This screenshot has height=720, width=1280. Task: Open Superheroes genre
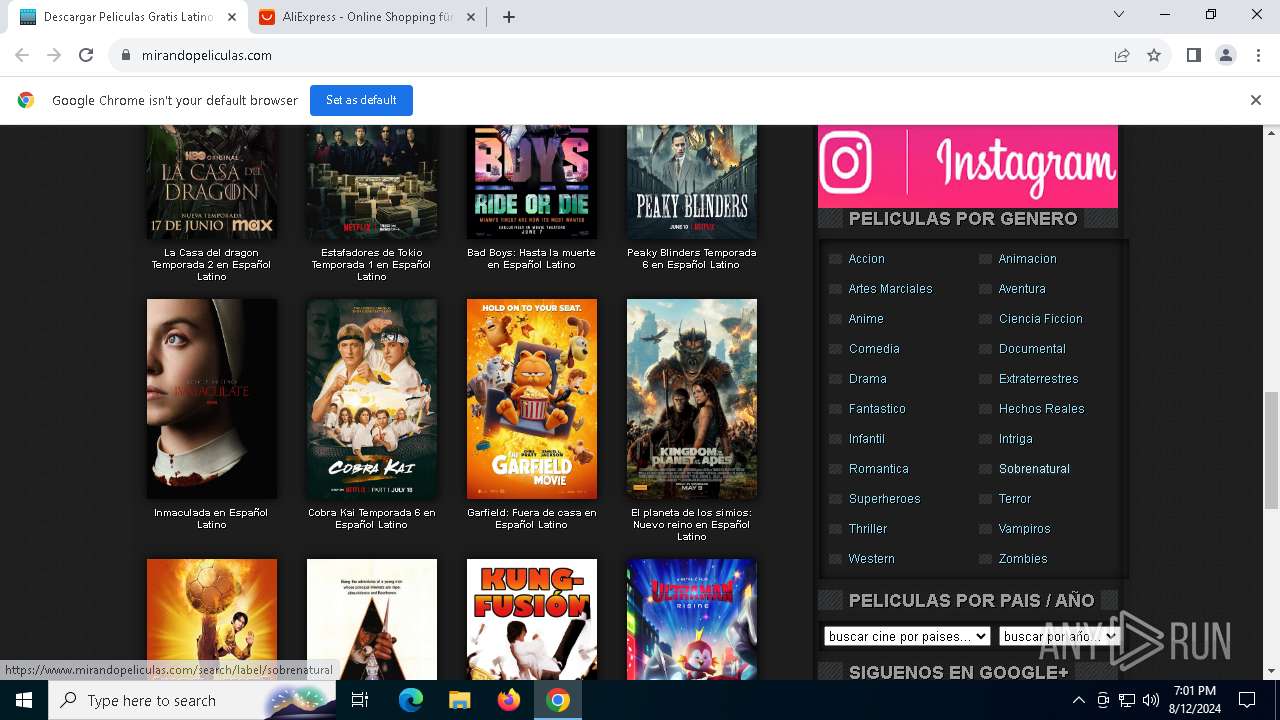884,499
